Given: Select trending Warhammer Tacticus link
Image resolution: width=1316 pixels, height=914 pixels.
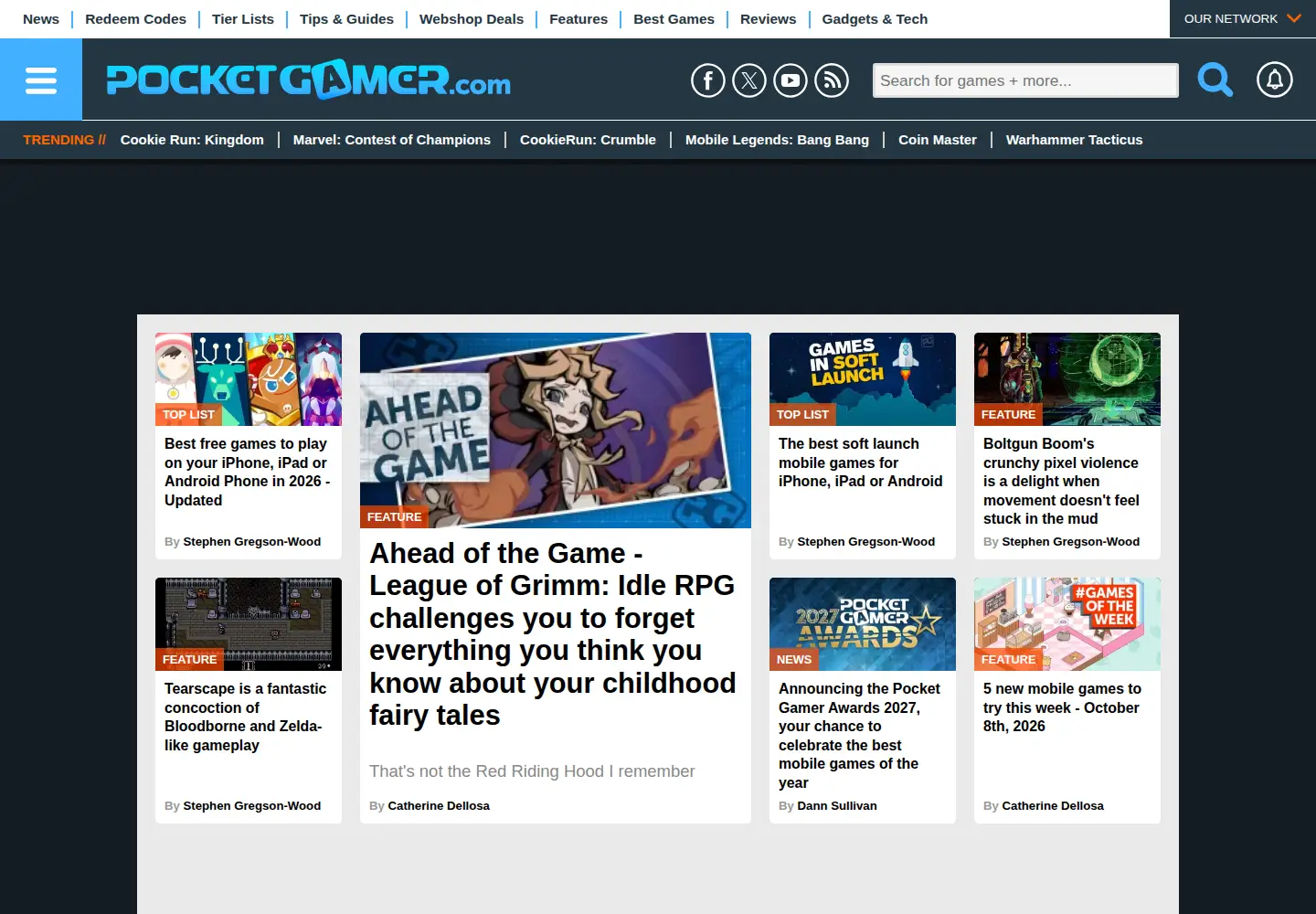Looking at the screenshot, I should pos(1074,140).
